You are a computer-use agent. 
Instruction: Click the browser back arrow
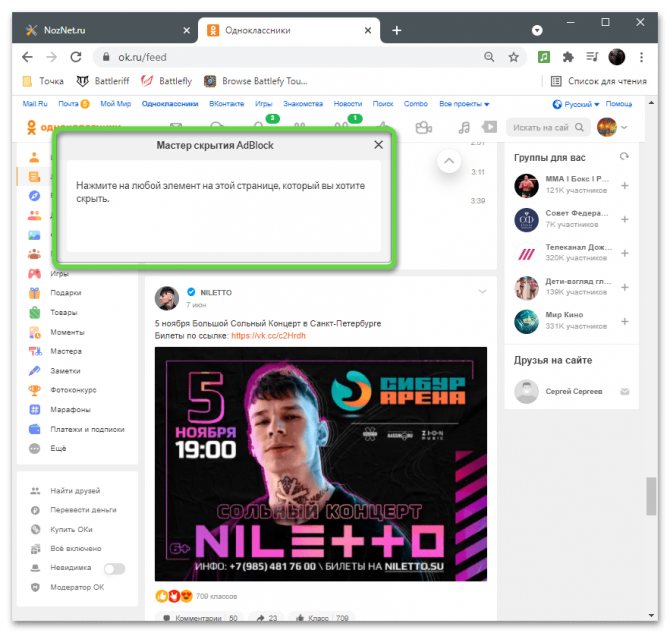(27, 57)
